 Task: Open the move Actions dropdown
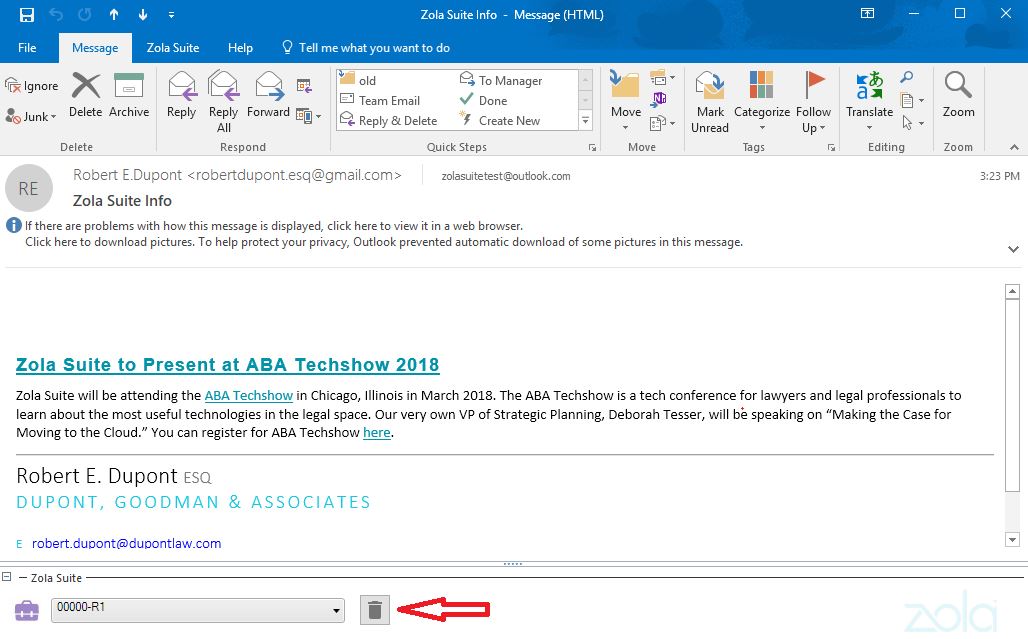coord(662,122)
